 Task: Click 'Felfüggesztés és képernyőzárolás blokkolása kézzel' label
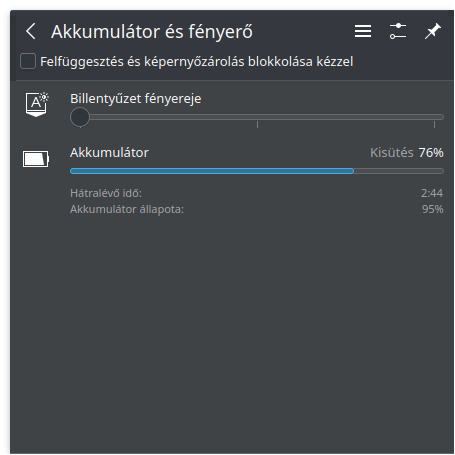[197, 62]
